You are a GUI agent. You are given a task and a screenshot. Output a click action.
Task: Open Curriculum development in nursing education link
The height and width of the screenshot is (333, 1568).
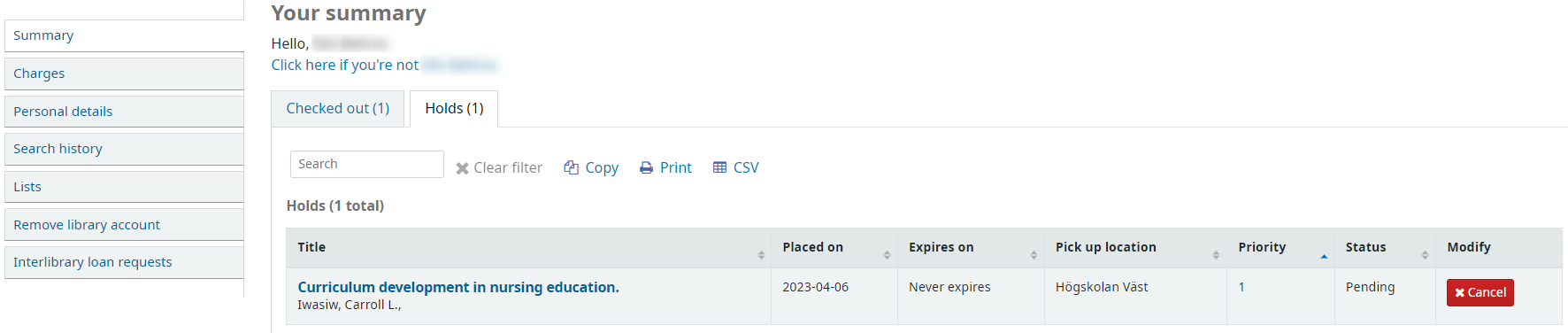458,287
